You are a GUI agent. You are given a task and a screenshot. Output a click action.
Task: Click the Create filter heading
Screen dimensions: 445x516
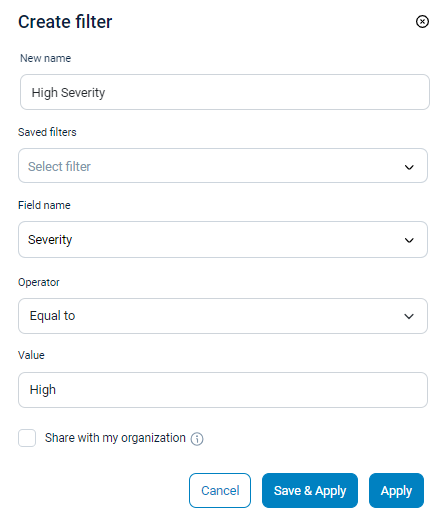(65, 22)
